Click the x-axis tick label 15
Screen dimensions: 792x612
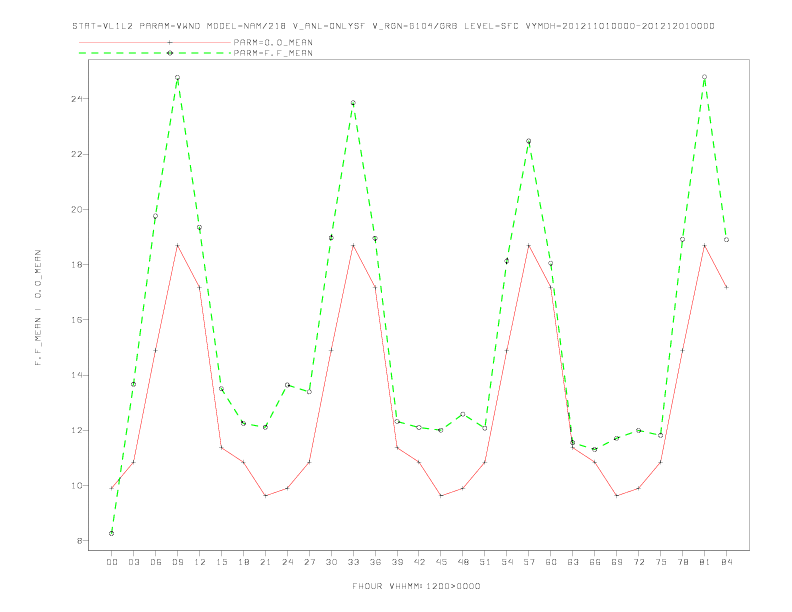(221, 562)
